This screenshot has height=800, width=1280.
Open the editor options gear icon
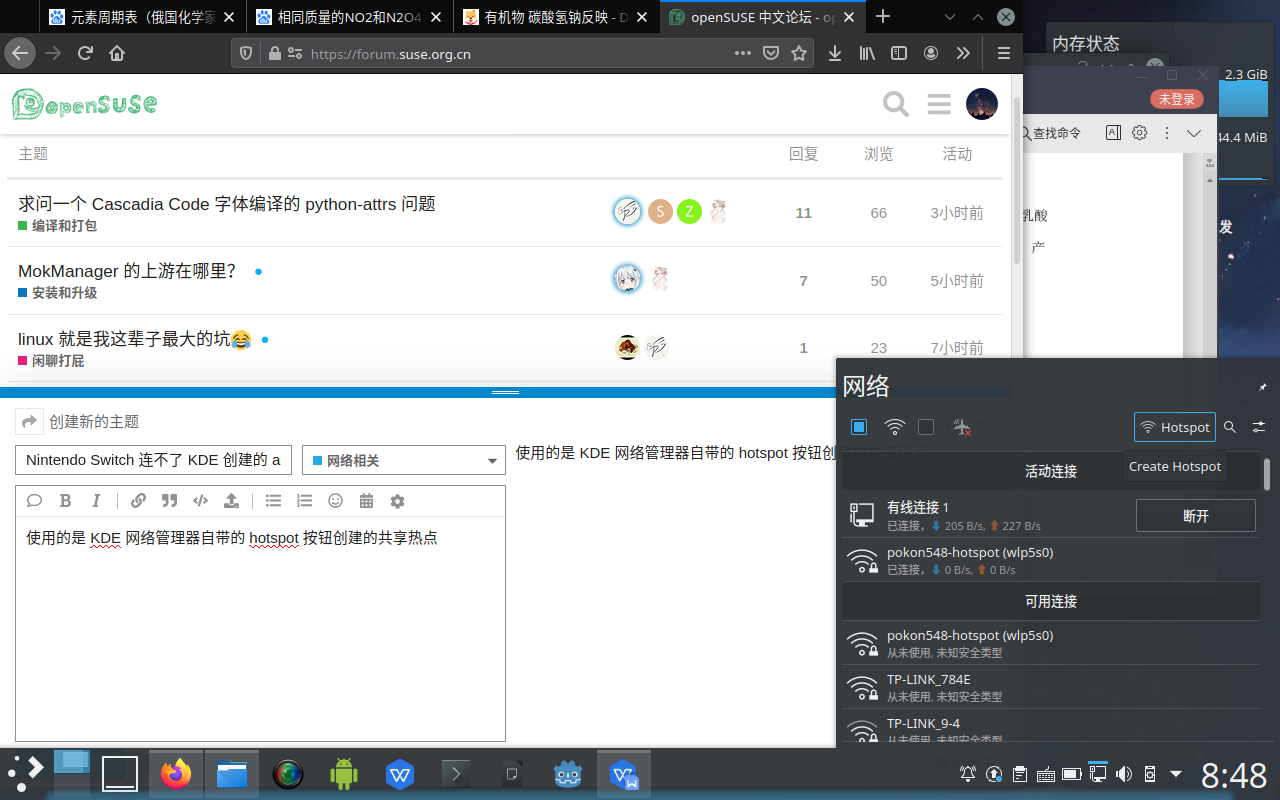click(x=397, y=500)
